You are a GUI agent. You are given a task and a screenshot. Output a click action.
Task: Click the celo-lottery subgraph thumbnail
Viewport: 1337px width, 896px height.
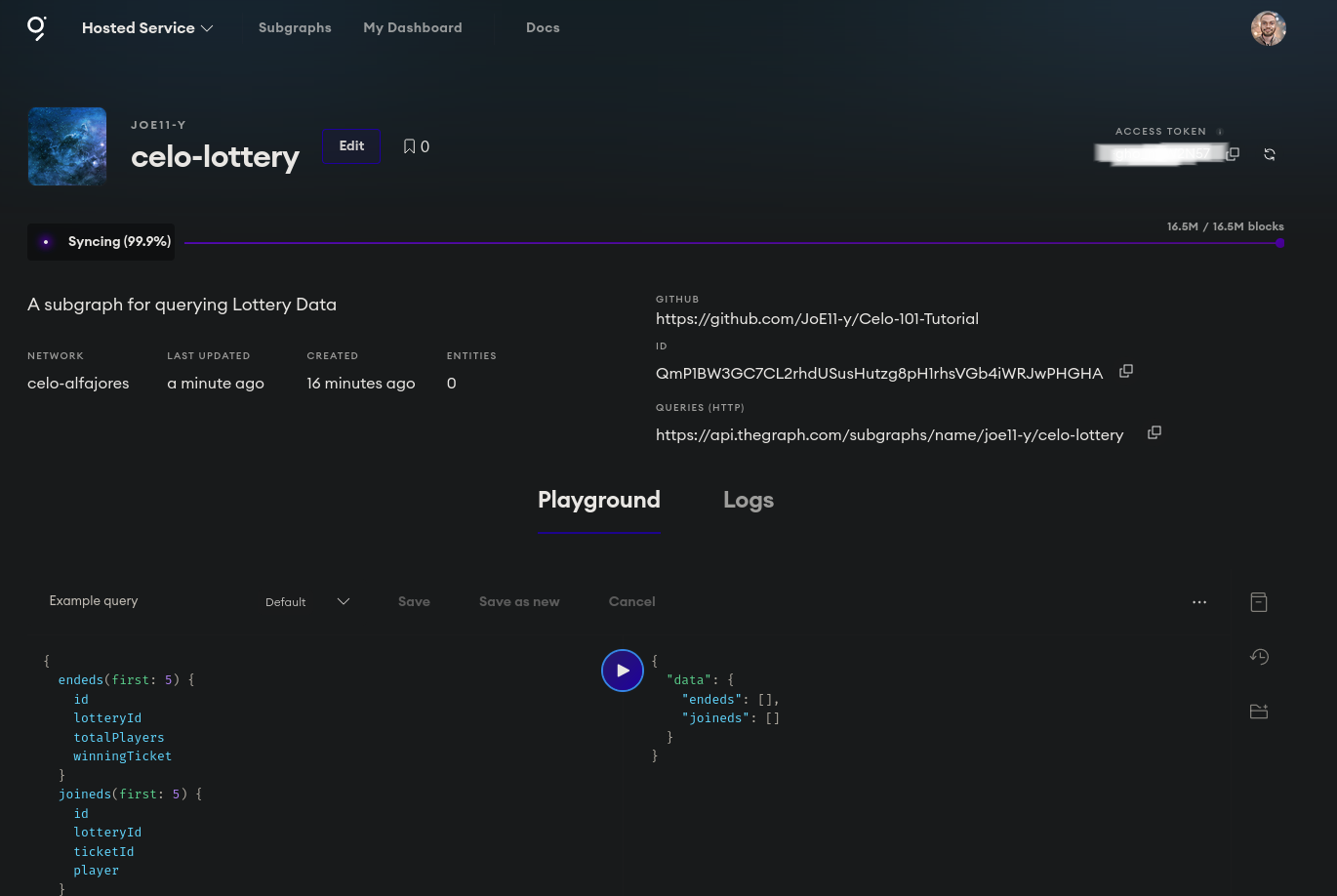(67, 146)
